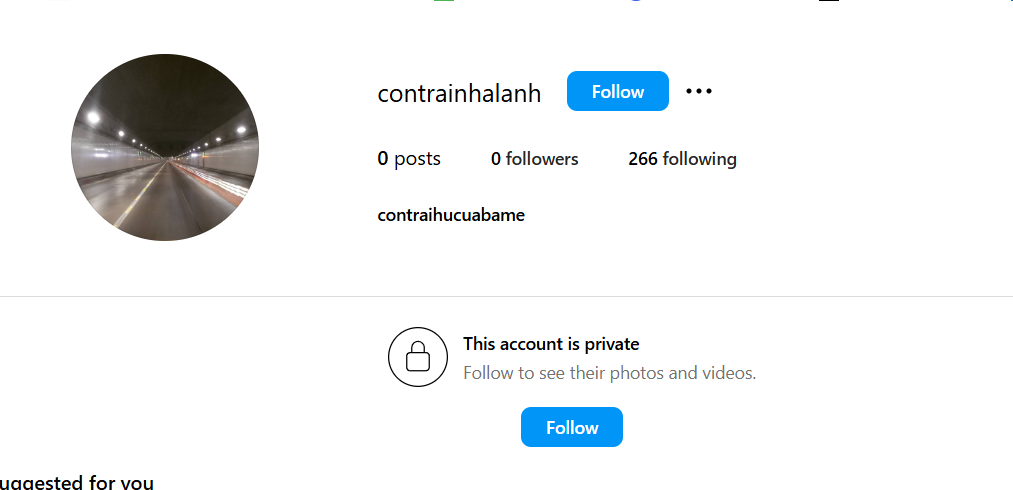Viewport: 1013px width, 490px height.
Task: Click the Follow button beside the username
Action: [617, 92]
